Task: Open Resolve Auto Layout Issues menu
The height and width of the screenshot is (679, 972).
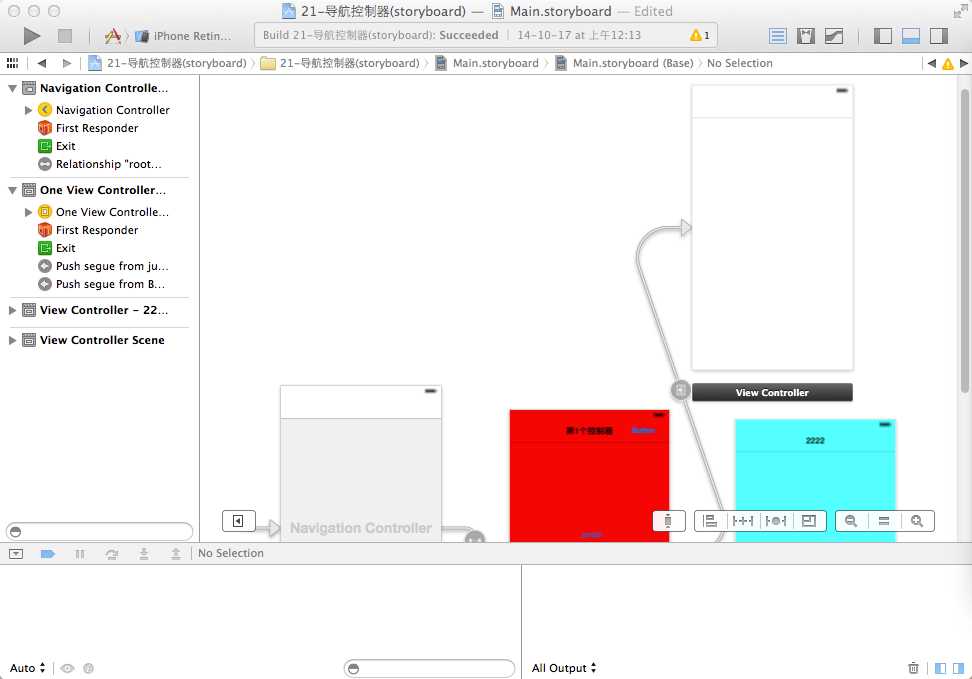Action: click(x=775, y=521)
